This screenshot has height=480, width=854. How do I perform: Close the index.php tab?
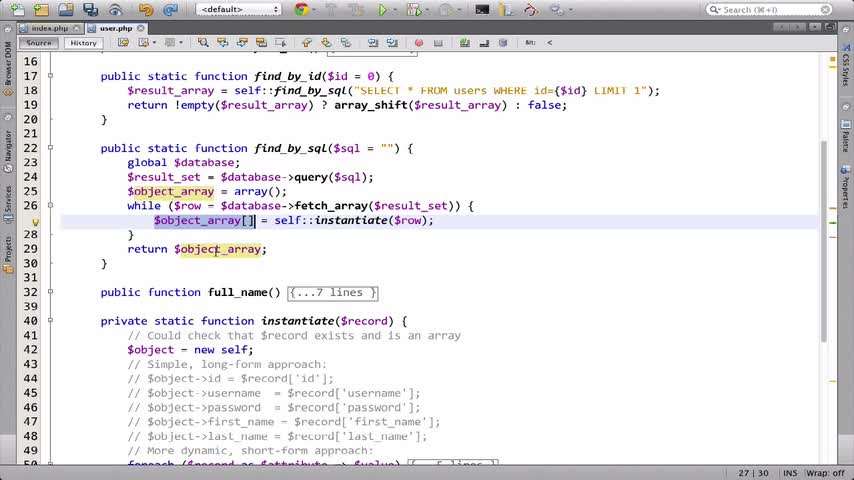pos(76,28)
